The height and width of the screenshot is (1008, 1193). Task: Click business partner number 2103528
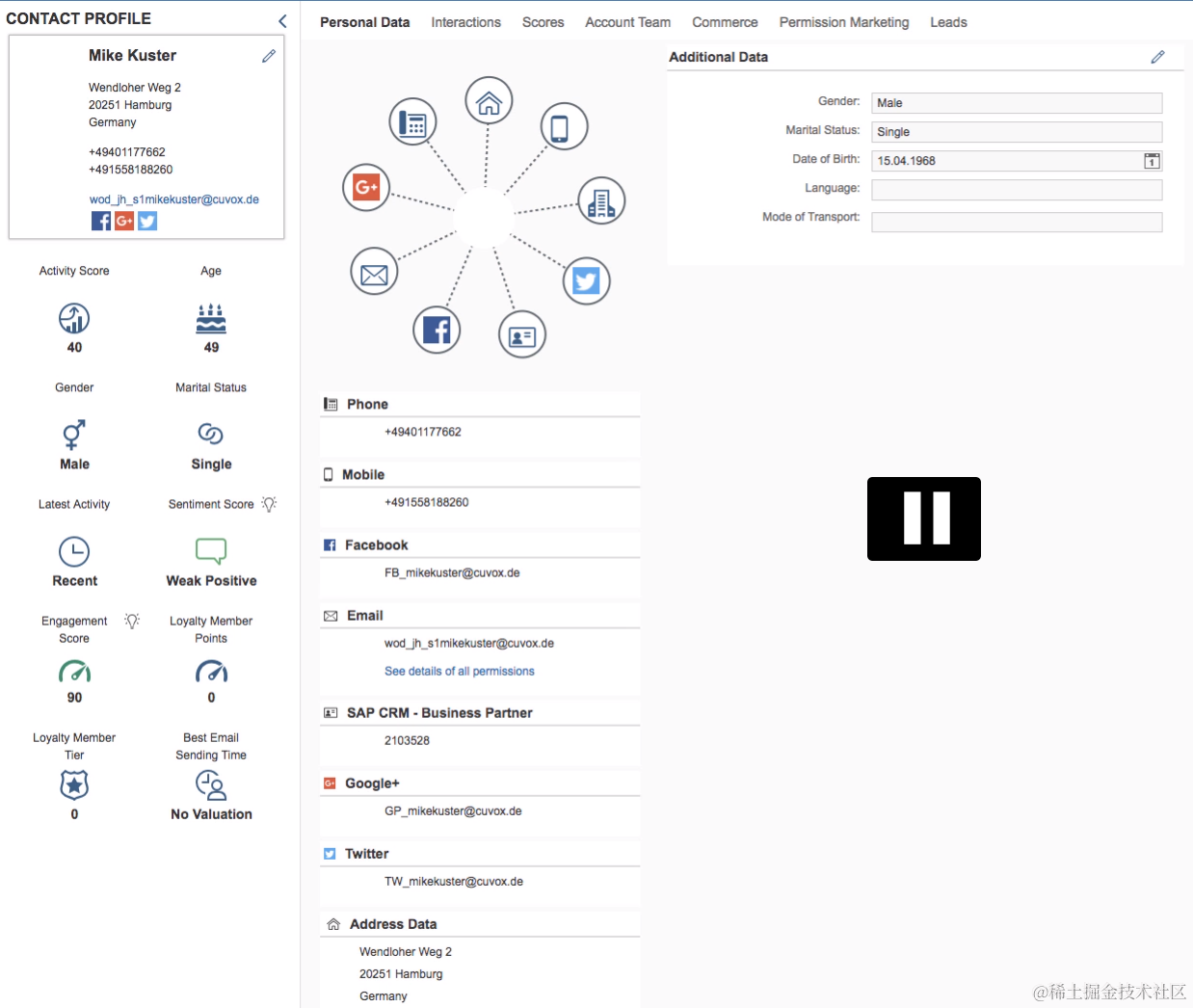[407, 740]
